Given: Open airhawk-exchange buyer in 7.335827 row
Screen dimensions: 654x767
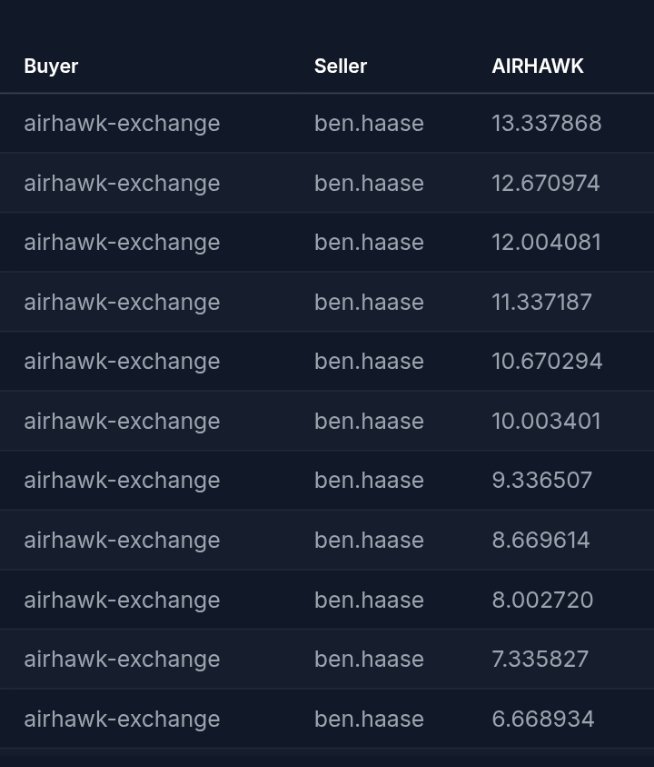Looking at the screenshot, I should pos(122,659).
